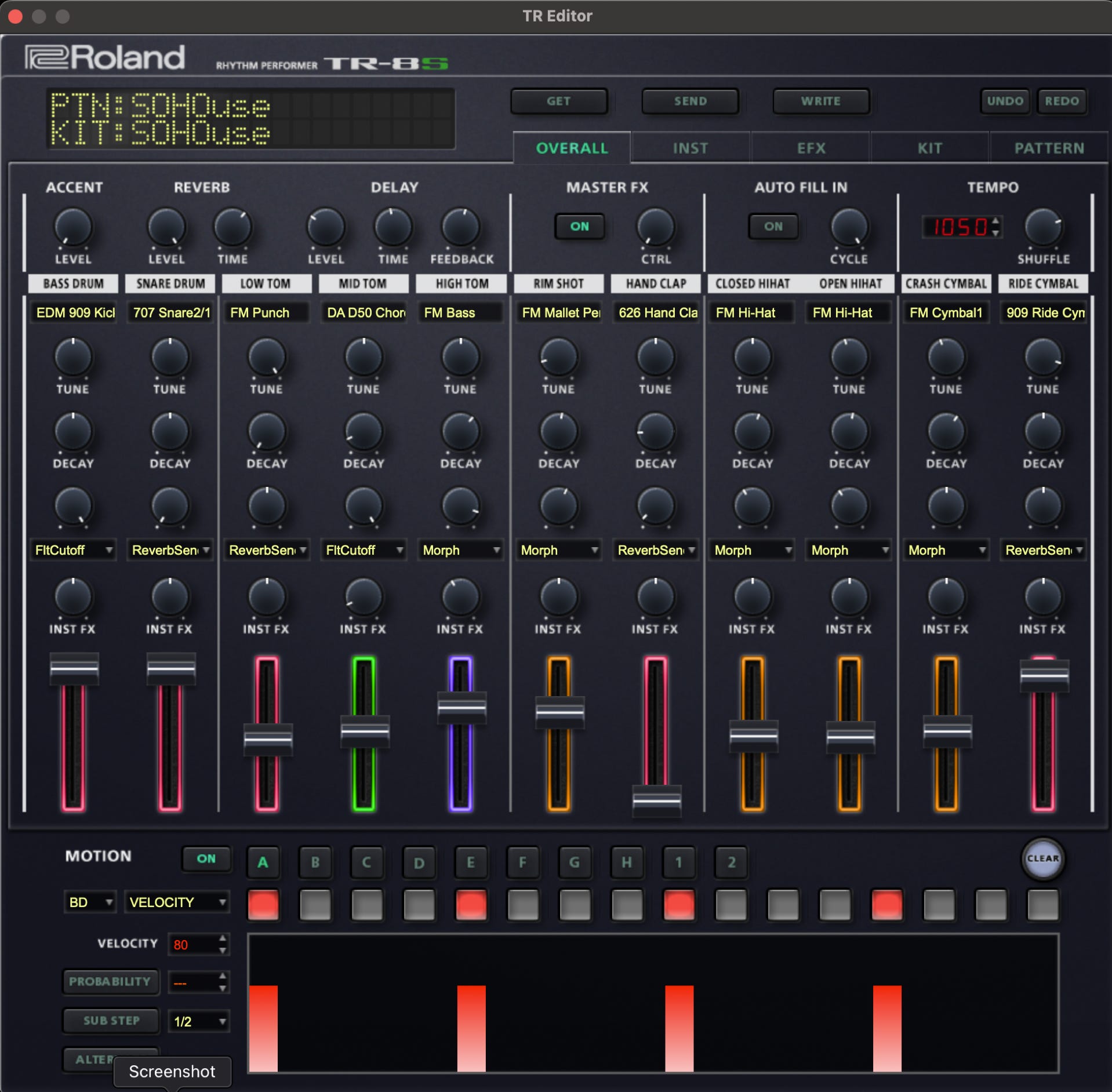This screenshot has width=1112, height=1092.
Task: Click the SEND button
Action: 690,101
